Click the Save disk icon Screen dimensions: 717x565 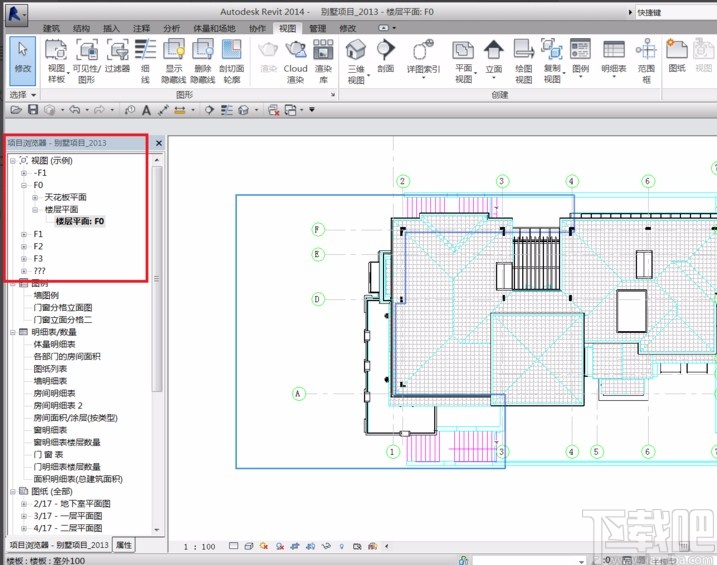(33, 110)
